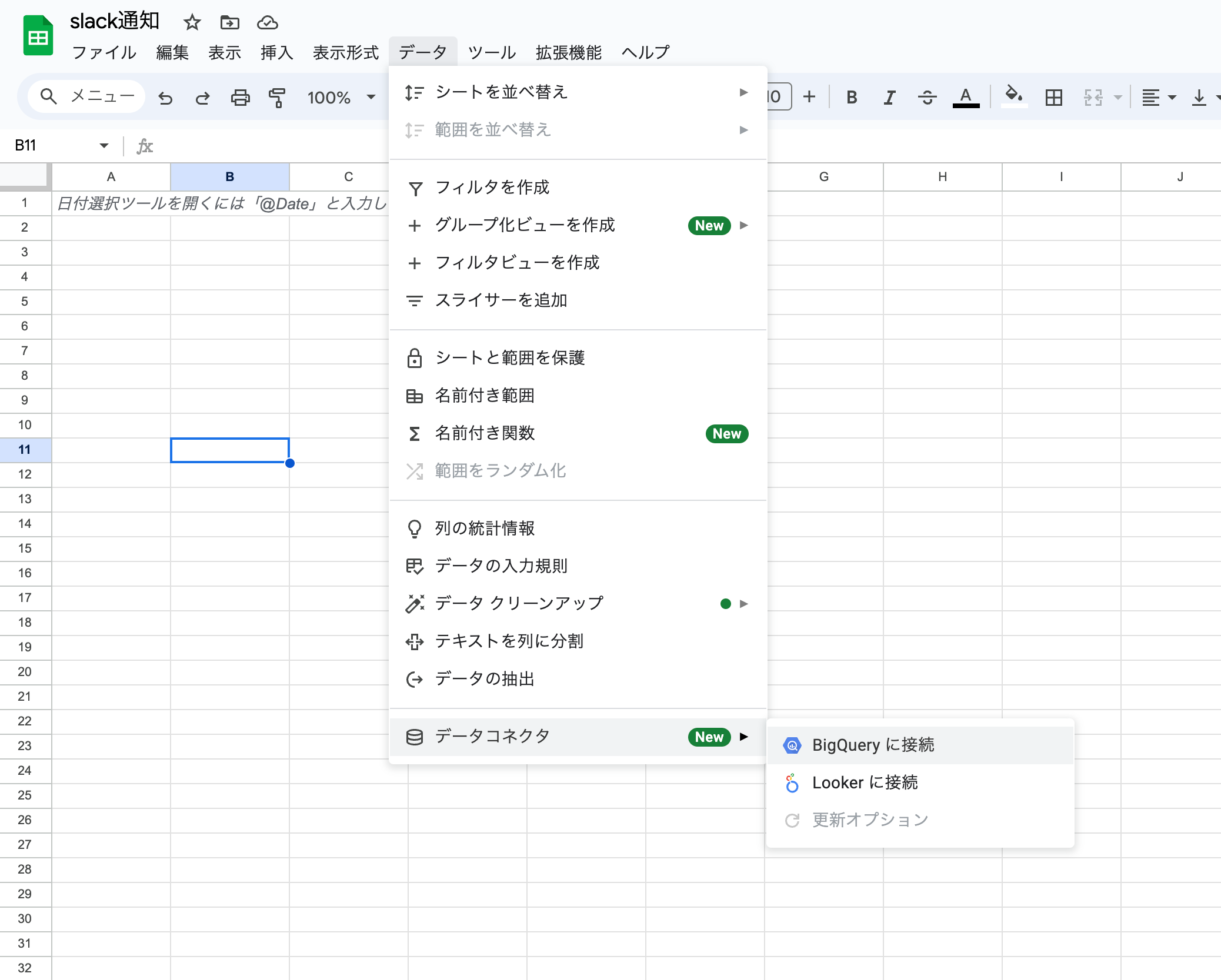
Task: Click the merge cells icon
Action: [x=1093, y=97]
